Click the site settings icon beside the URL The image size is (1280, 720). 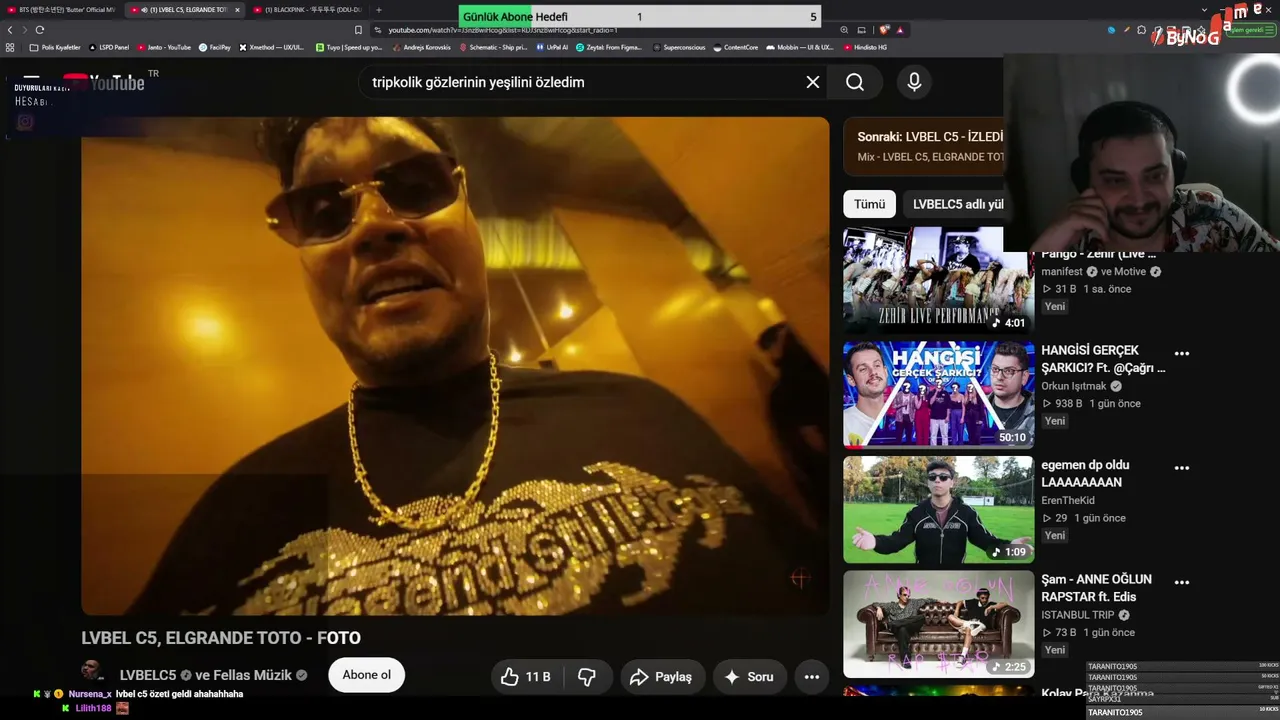tap(377, 30)
